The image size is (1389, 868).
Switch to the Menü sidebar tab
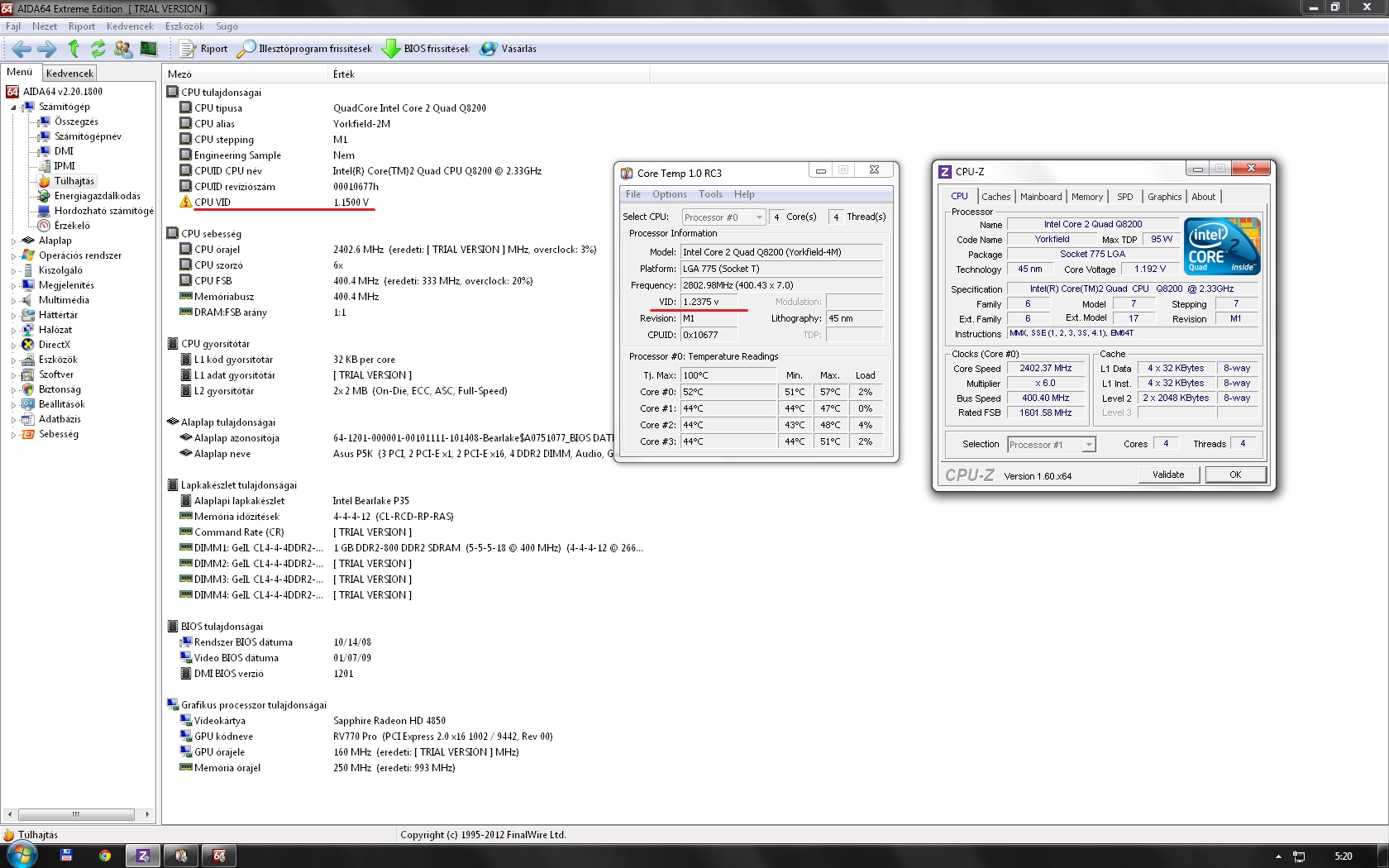click(x=20, y=72)
